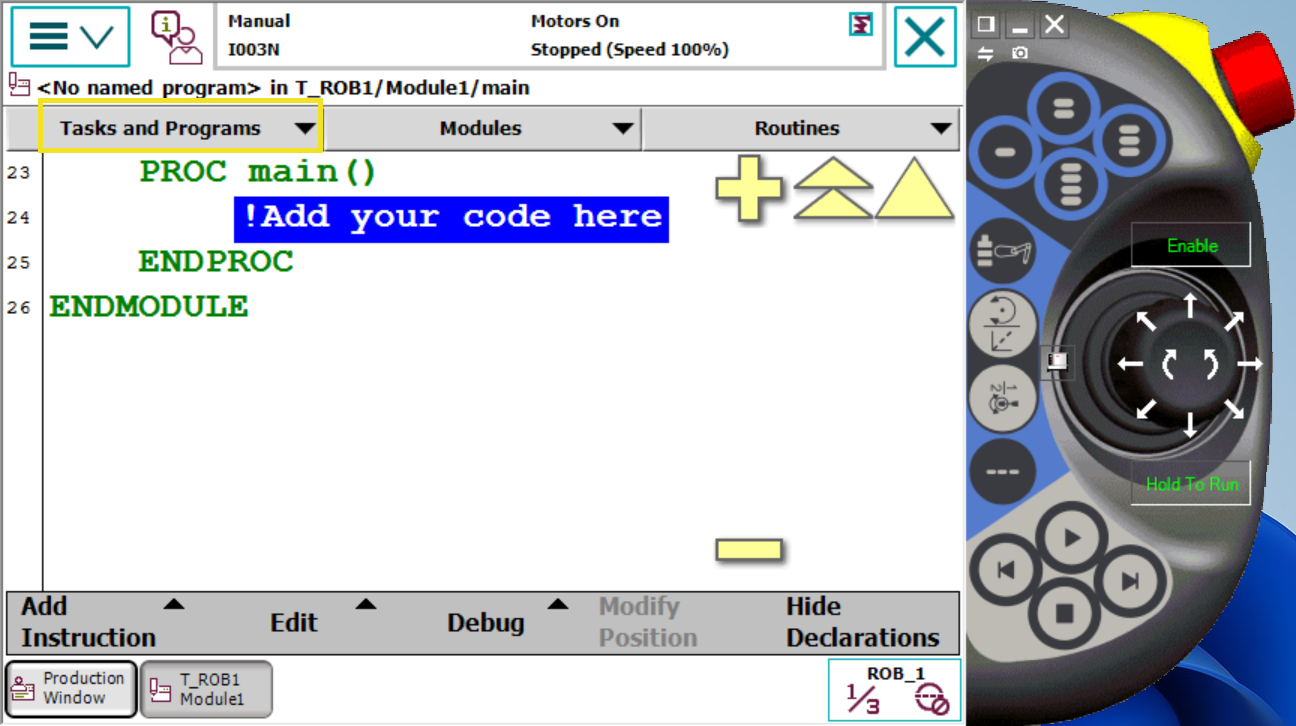Toggle the increment hard button
1296x726 pixels.
[x=1002, y=471]
